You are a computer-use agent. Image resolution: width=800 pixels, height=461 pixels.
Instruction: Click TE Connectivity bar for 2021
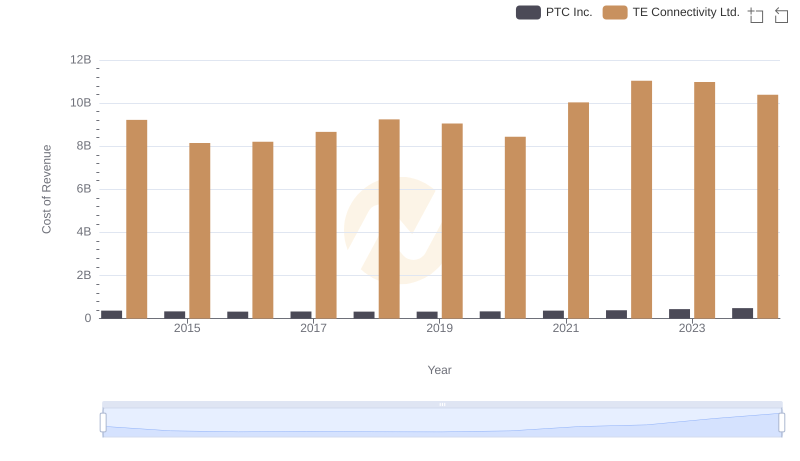(579, 210)
